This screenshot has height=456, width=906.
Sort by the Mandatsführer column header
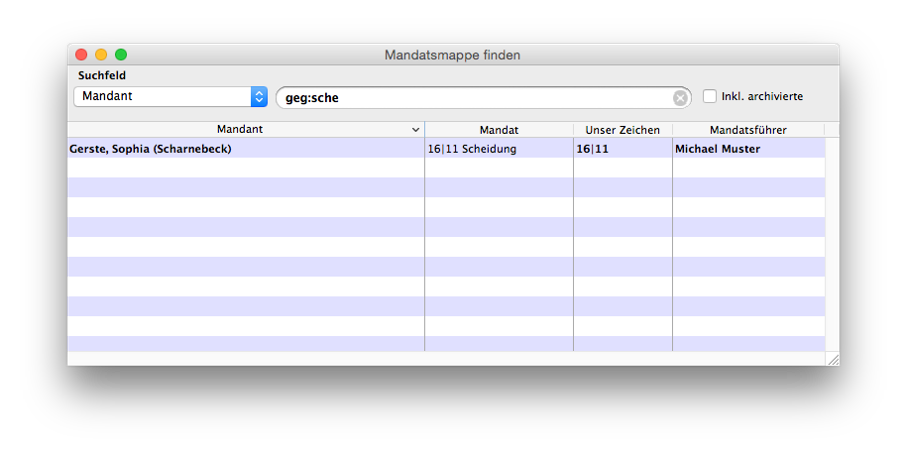(748, 130)
